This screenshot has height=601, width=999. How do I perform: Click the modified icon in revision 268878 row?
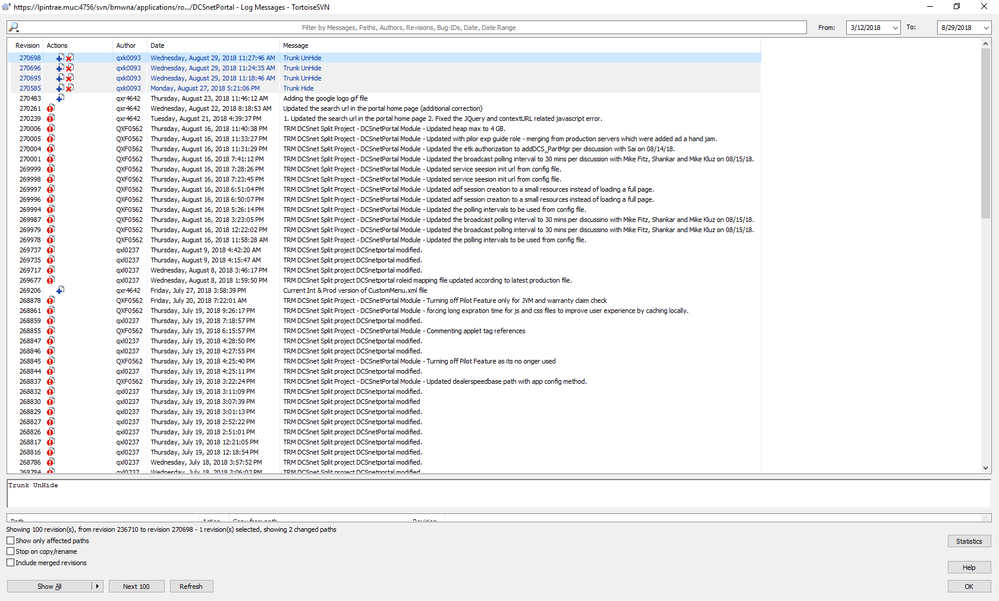coord(50,301)
